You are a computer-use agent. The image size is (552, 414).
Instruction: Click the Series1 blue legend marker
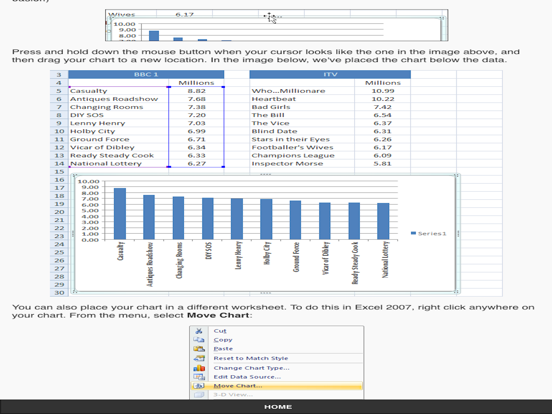click(x=413, y=233)
